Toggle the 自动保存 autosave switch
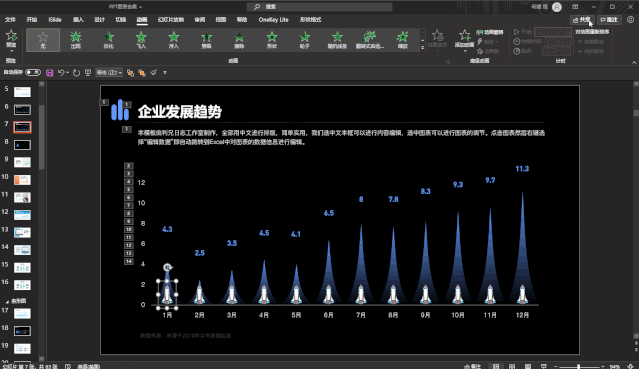This screenshot has height=369, width=639. coord(33,72)
